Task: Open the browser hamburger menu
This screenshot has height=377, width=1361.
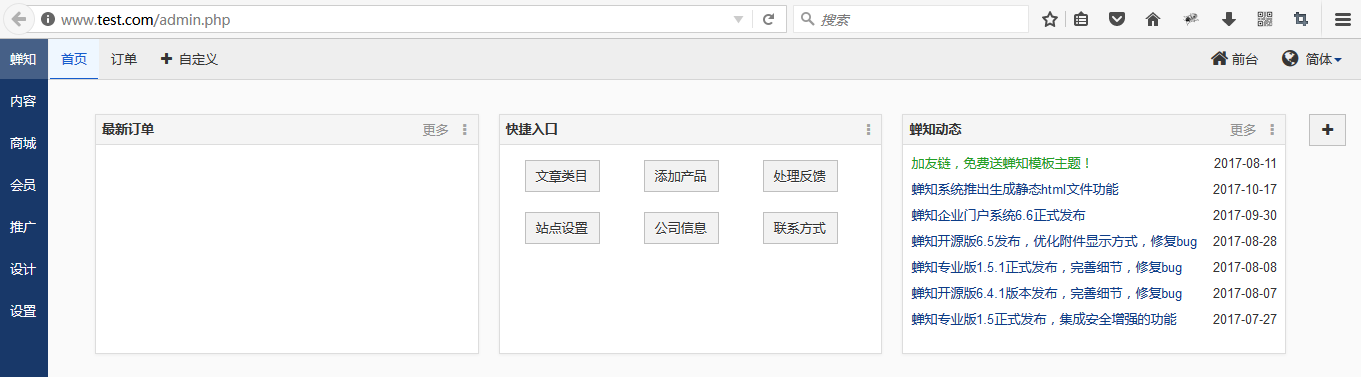Action: point(1342,19)
